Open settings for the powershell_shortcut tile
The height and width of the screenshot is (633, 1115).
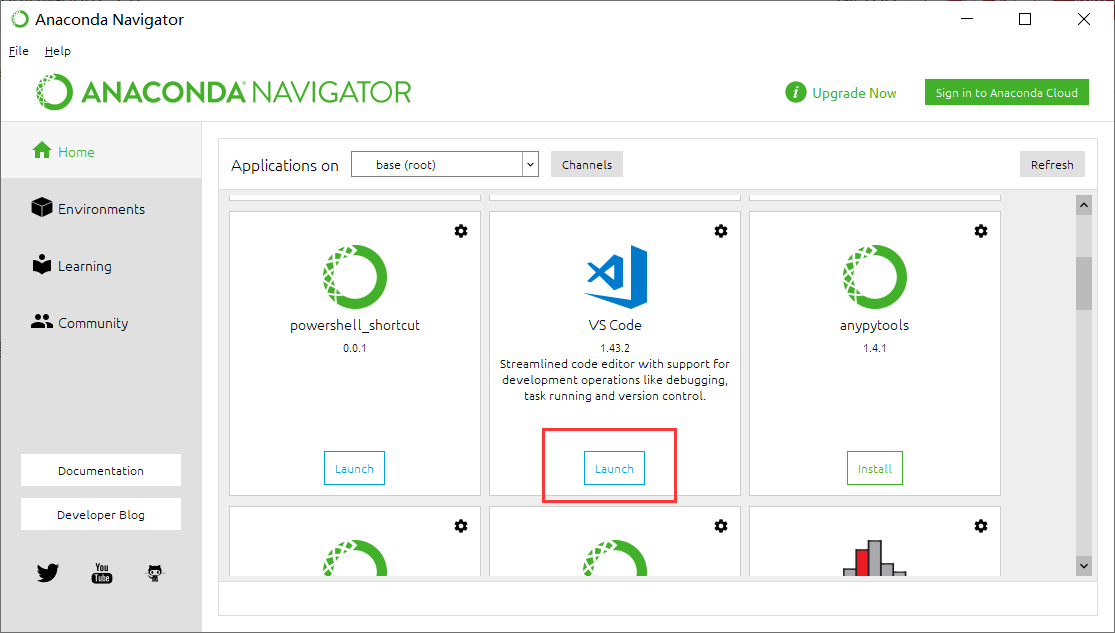point(461,231)
